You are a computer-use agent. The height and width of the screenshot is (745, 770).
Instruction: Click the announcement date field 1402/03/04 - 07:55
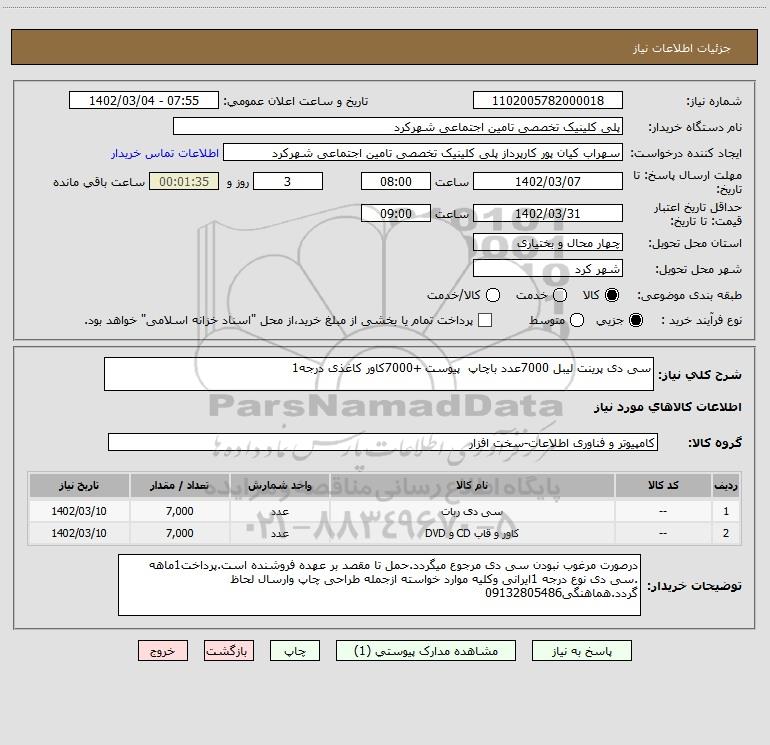(x=144, y=101)
